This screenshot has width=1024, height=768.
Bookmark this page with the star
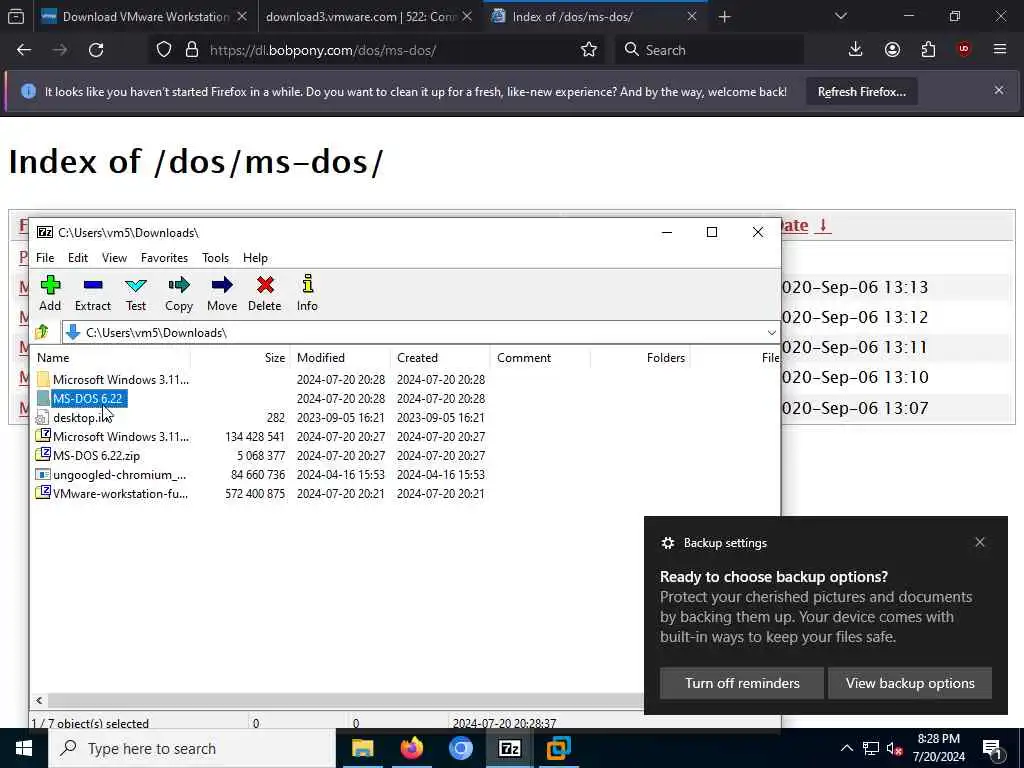pos(588,50)
